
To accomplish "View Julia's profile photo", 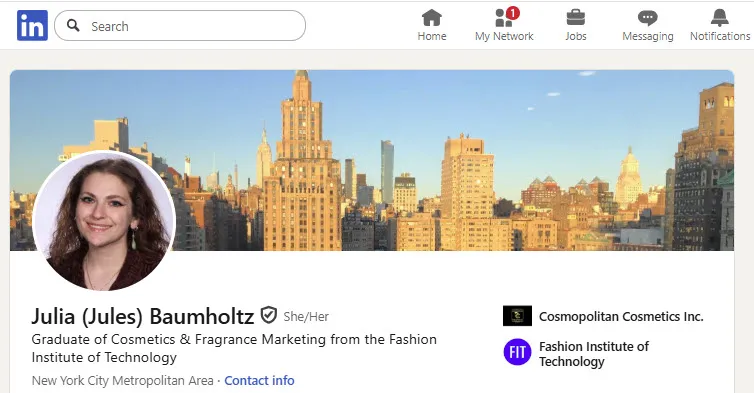I will click(x=104, y=222).
